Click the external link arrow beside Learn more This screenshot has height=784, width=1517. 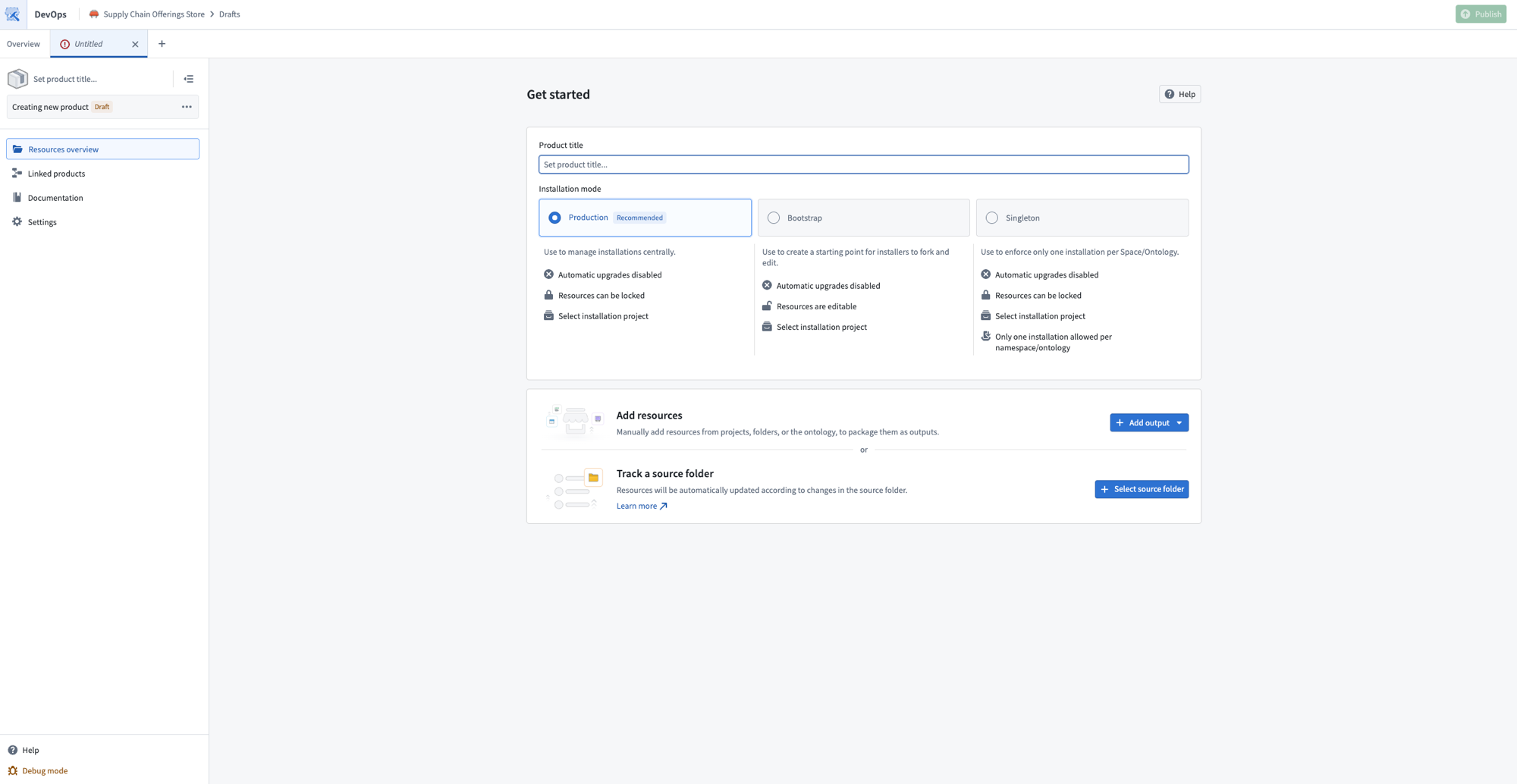[664, 506]
